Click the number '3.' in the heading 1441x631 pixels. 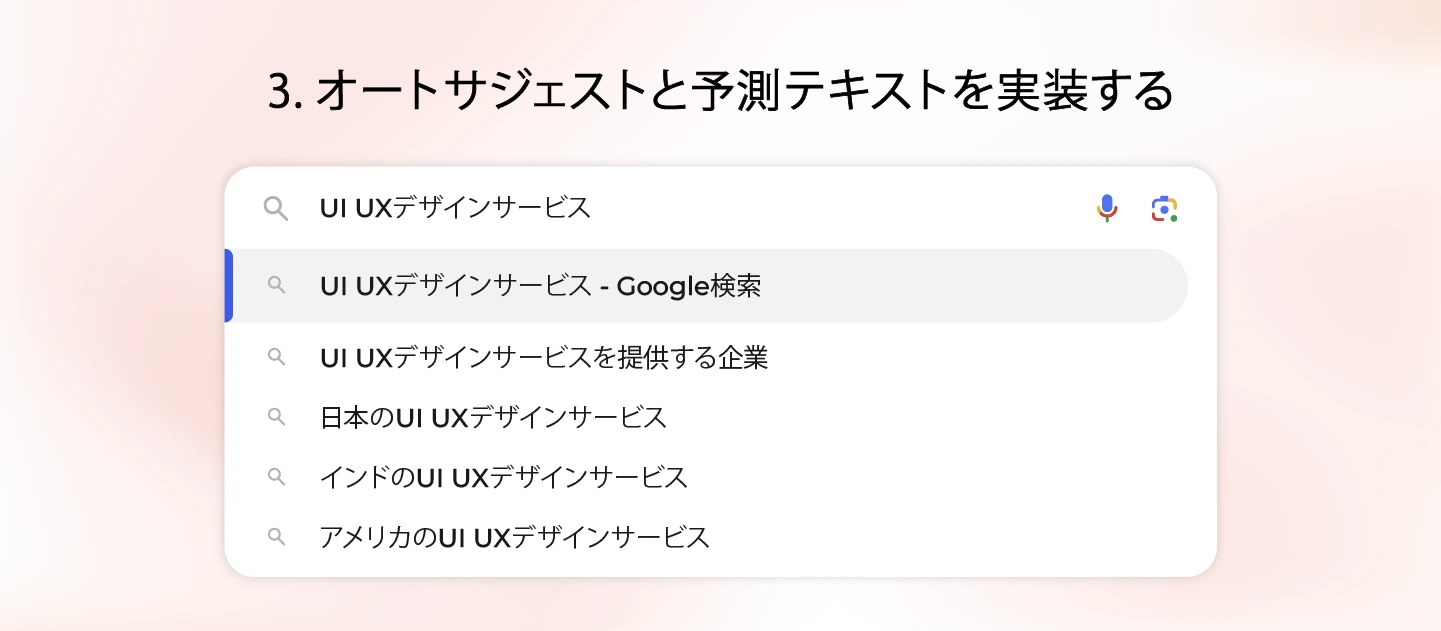(285, 93)
